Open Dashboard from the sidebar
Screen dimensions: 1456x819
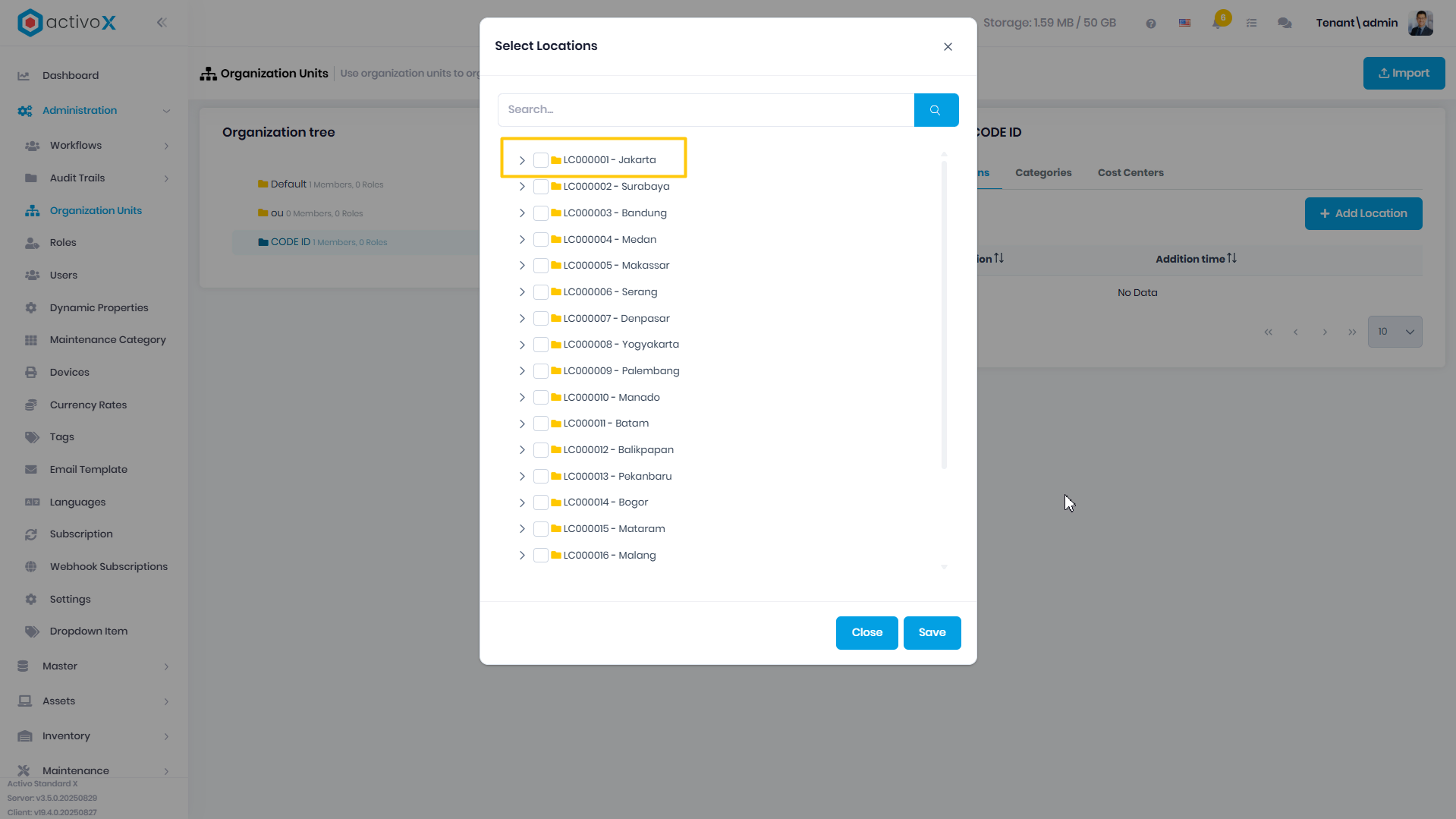point(71,76)
